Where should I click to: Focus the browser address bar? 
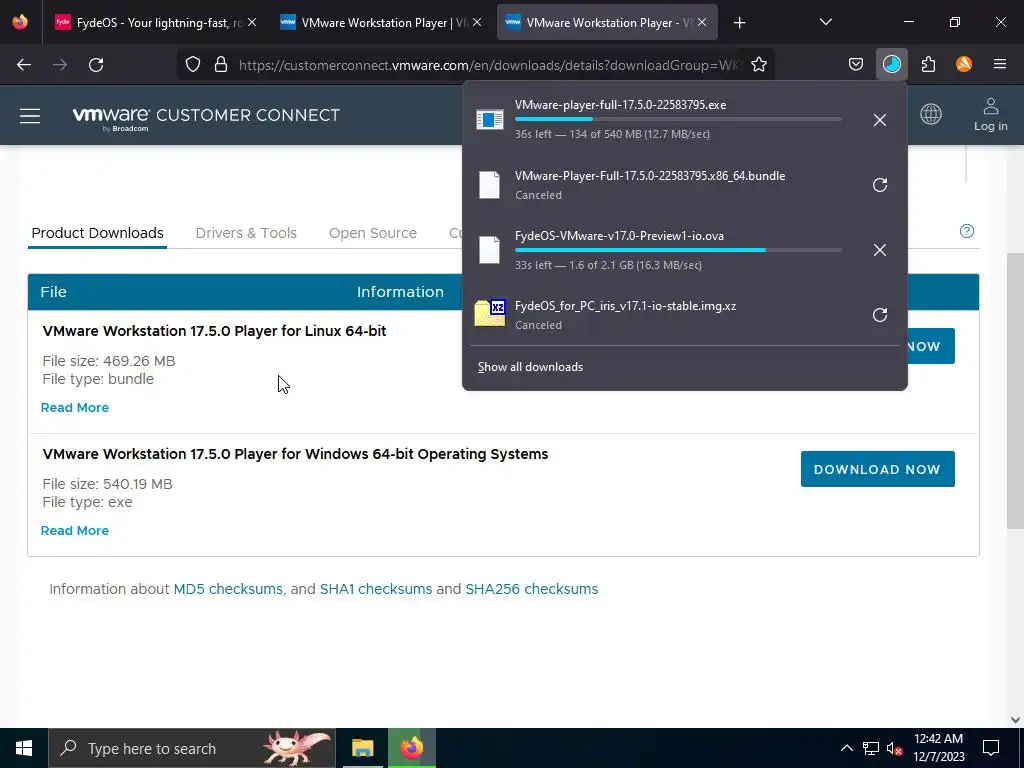pos(490,65)
